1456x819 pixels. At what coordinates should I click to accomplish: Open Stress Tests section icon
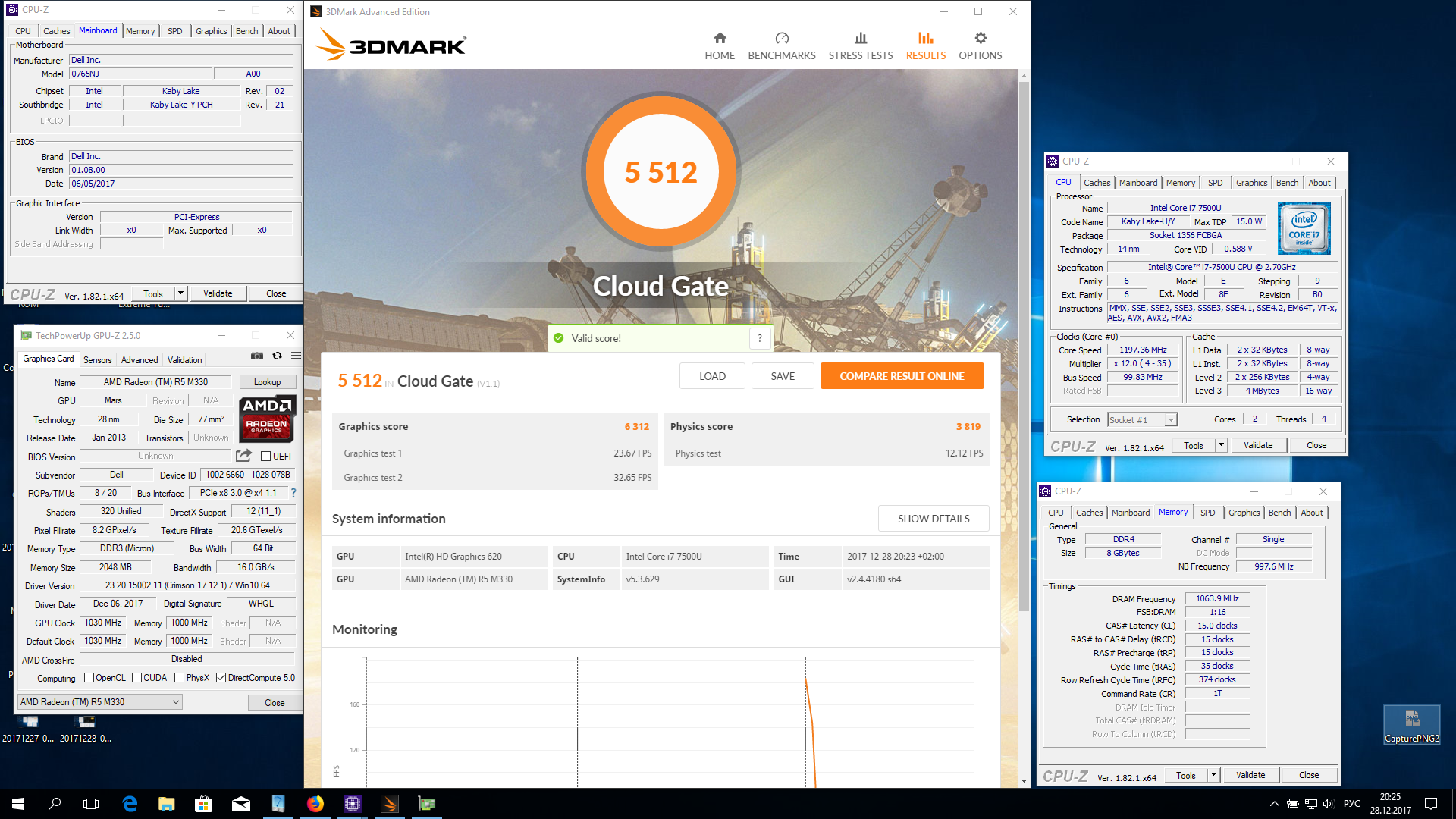tap(861, 38)
